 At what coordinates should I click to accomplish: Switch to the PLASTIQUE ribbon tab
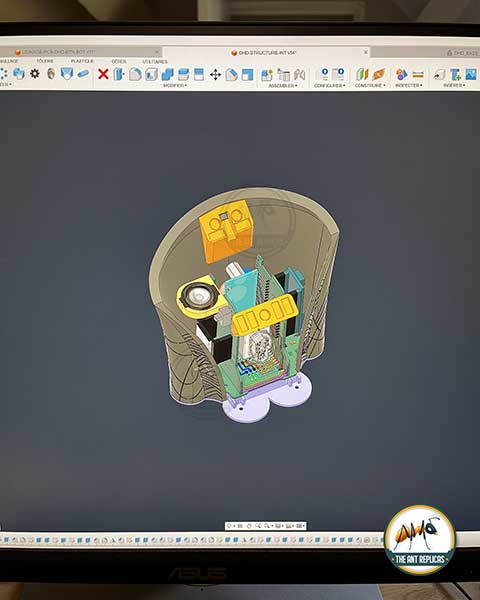tap(82, 61)
